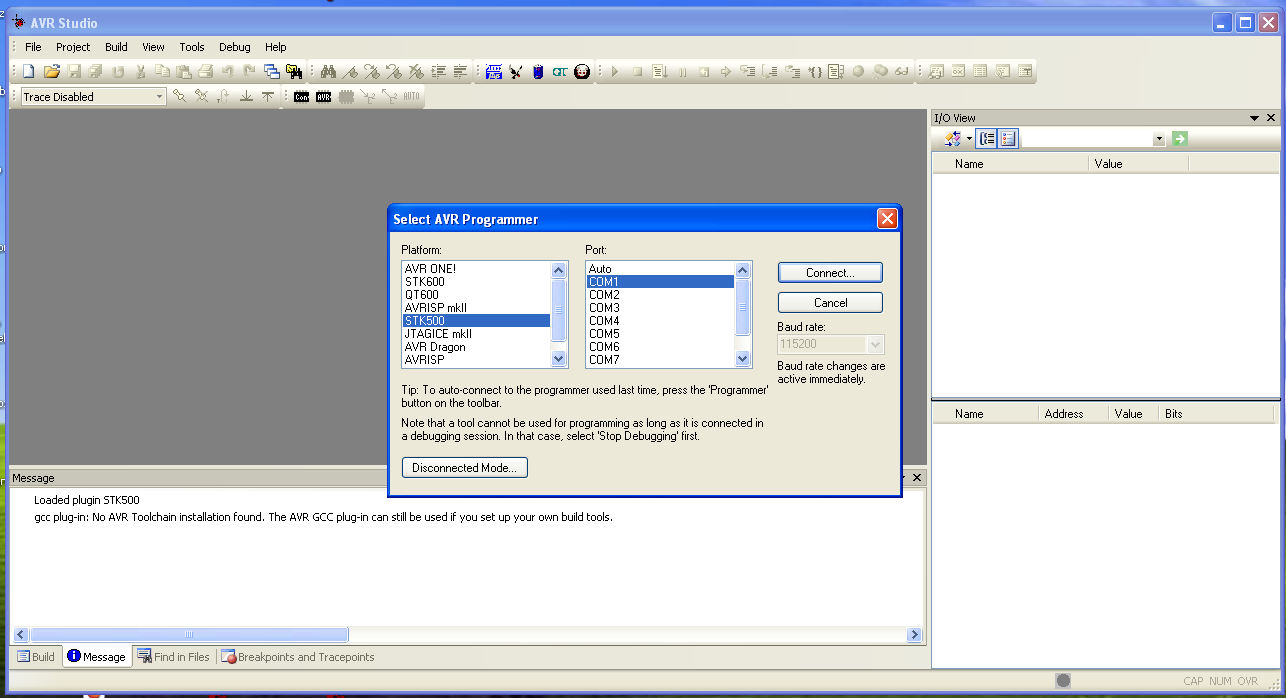Open the I/O View search combo dropdown
1286x698 pixels.
(x=1159, y=139)
